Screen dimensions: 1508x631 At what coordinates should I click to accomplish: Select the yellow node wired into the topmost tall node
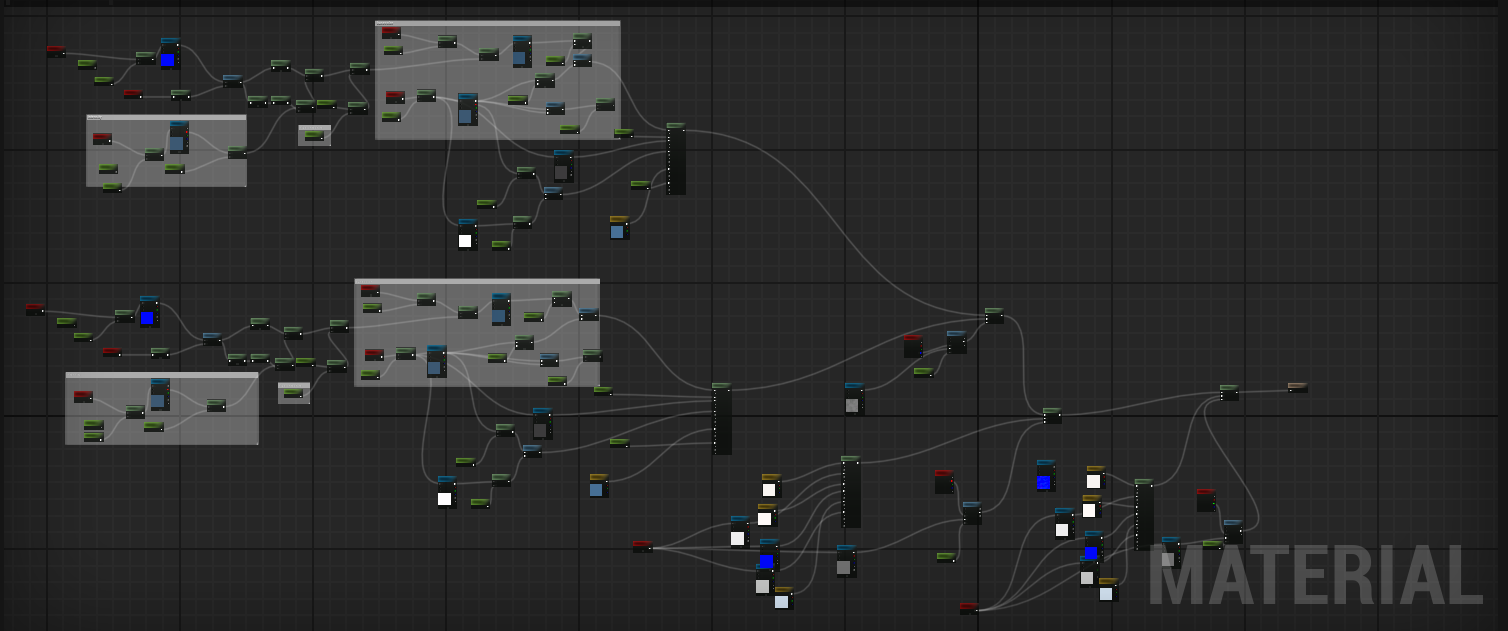pos(619,228)
